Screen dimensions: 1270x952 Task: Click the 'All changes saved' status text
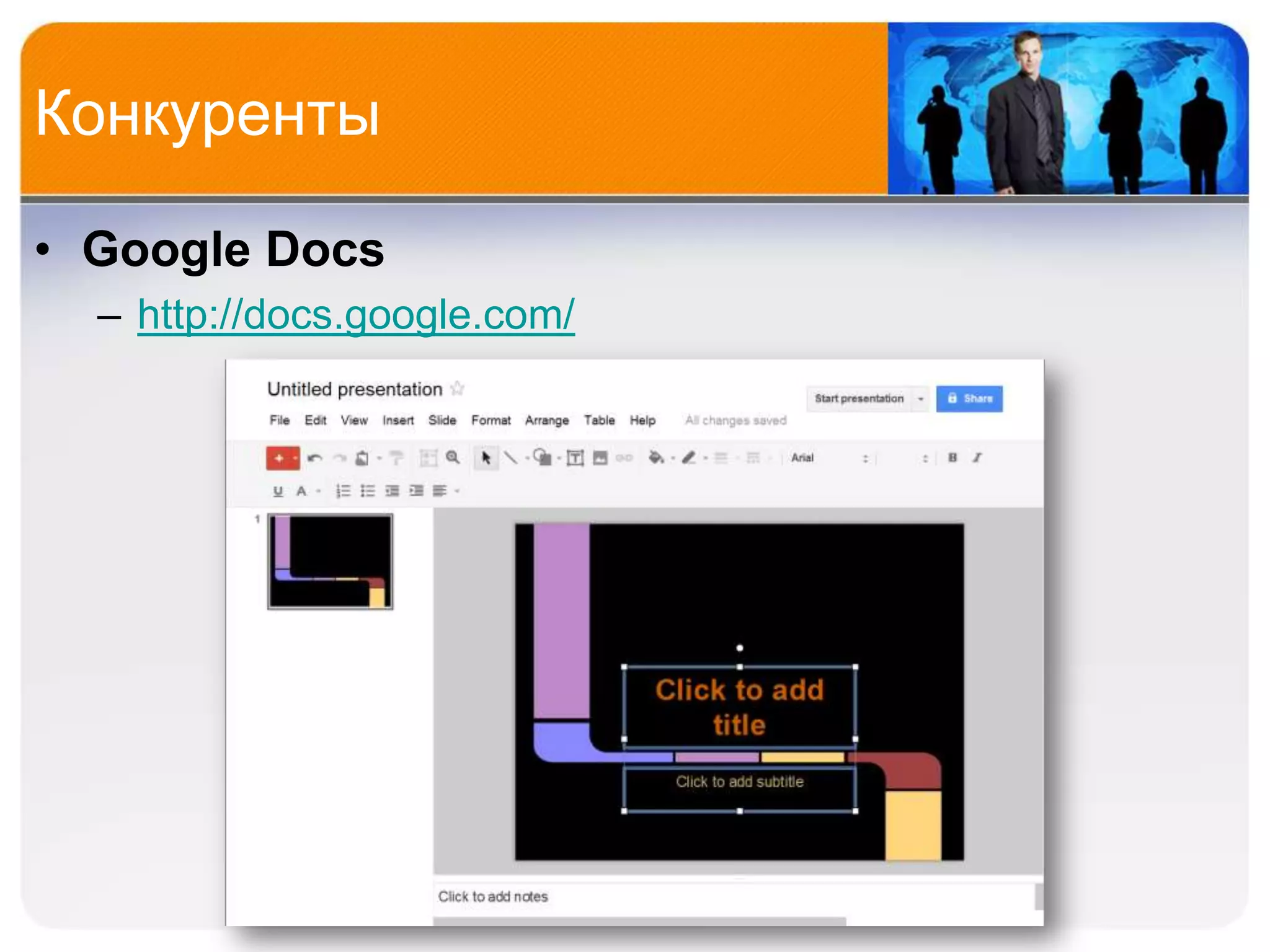(736, 421)
